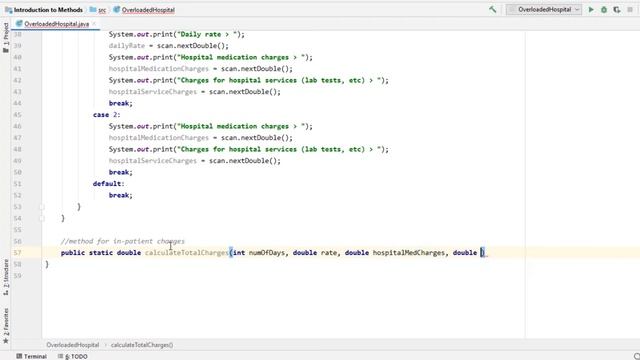Open the Project tool window sidebar tab
The width and height of the screenshot is (640, 360).
(x=6, y=38)
